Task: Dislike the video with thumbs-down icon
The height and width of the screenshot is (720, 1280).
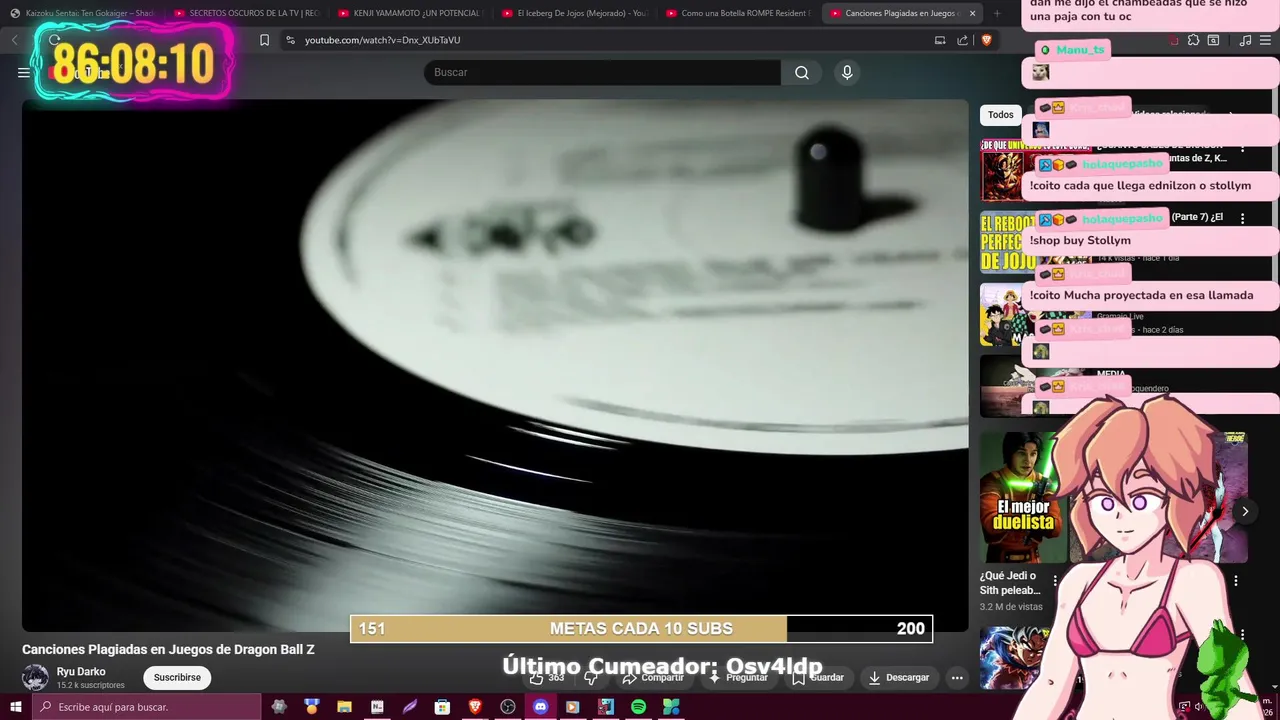Action: pos(591,677)
